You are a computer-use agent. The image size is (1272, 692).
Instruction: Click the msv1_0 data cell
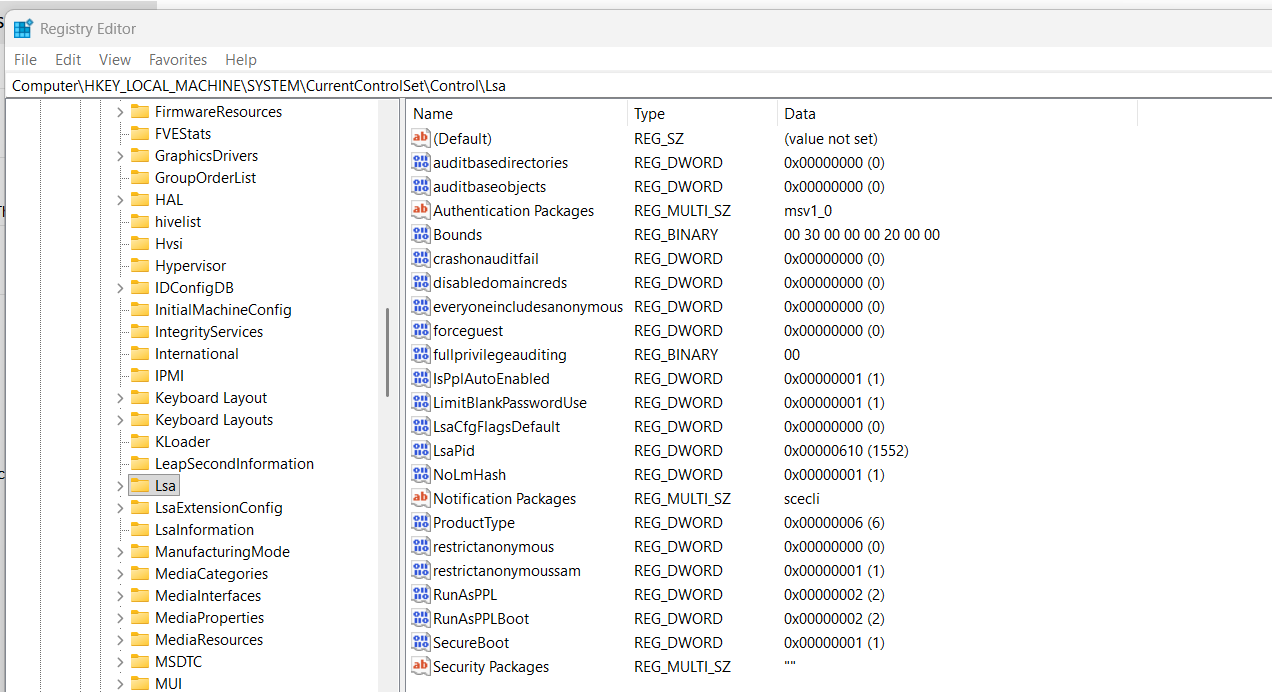tap(808, 211)
